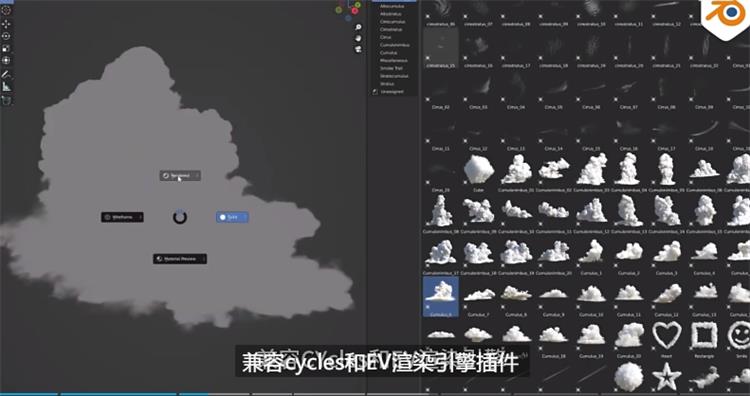Open the Cumulus catalog
The height and width of the screenshot is (396, 750).
click(x=388, y=53)
